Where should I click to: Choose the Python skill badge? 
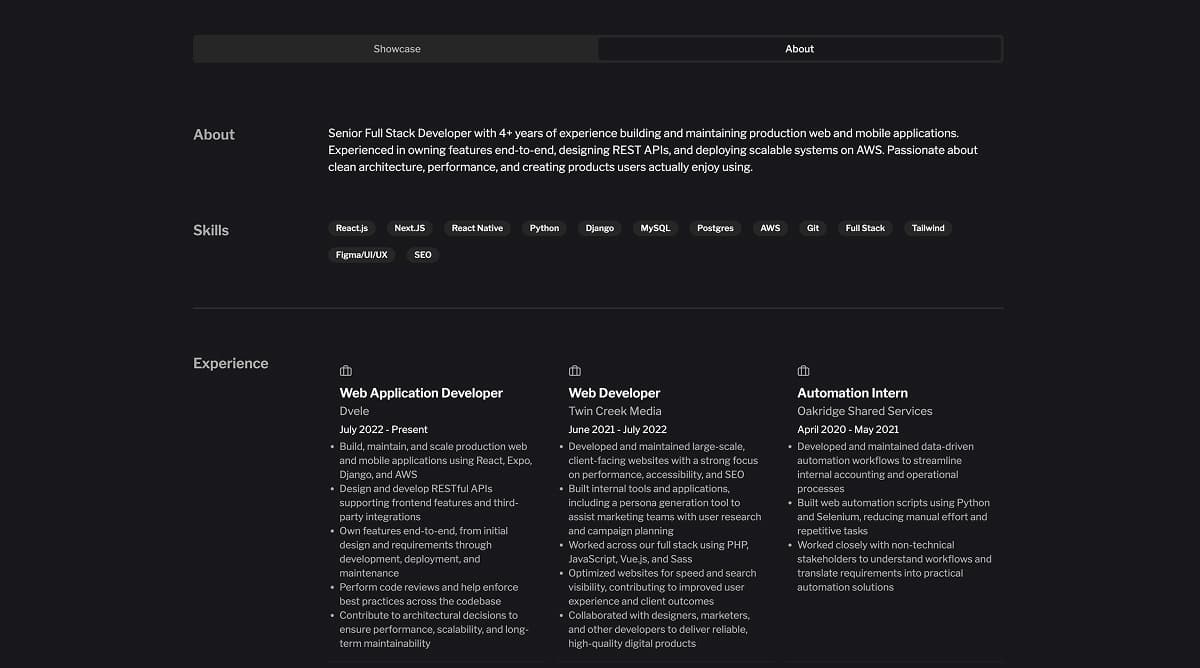click(x=544, y=228)
